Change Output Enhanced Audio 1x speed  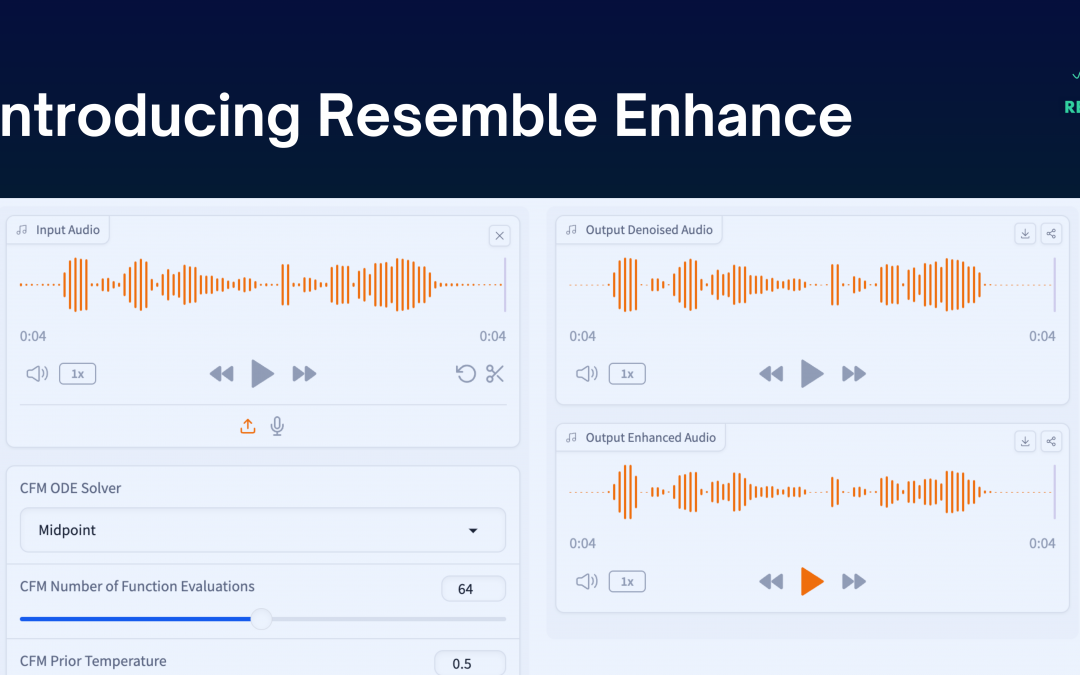(x=627, y=582)
